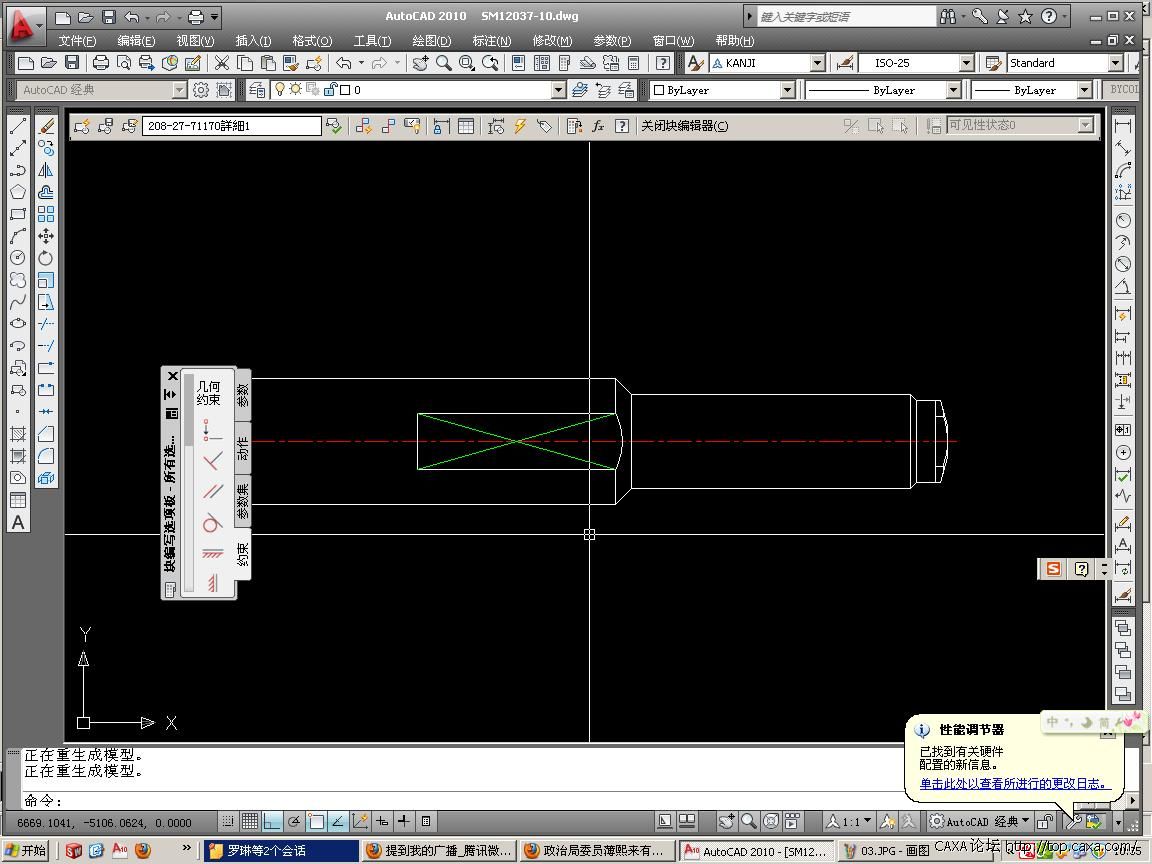Expand the KANJI text style dropdown
The width and height of the screenshot is (1152, 864).
[817, 63]
